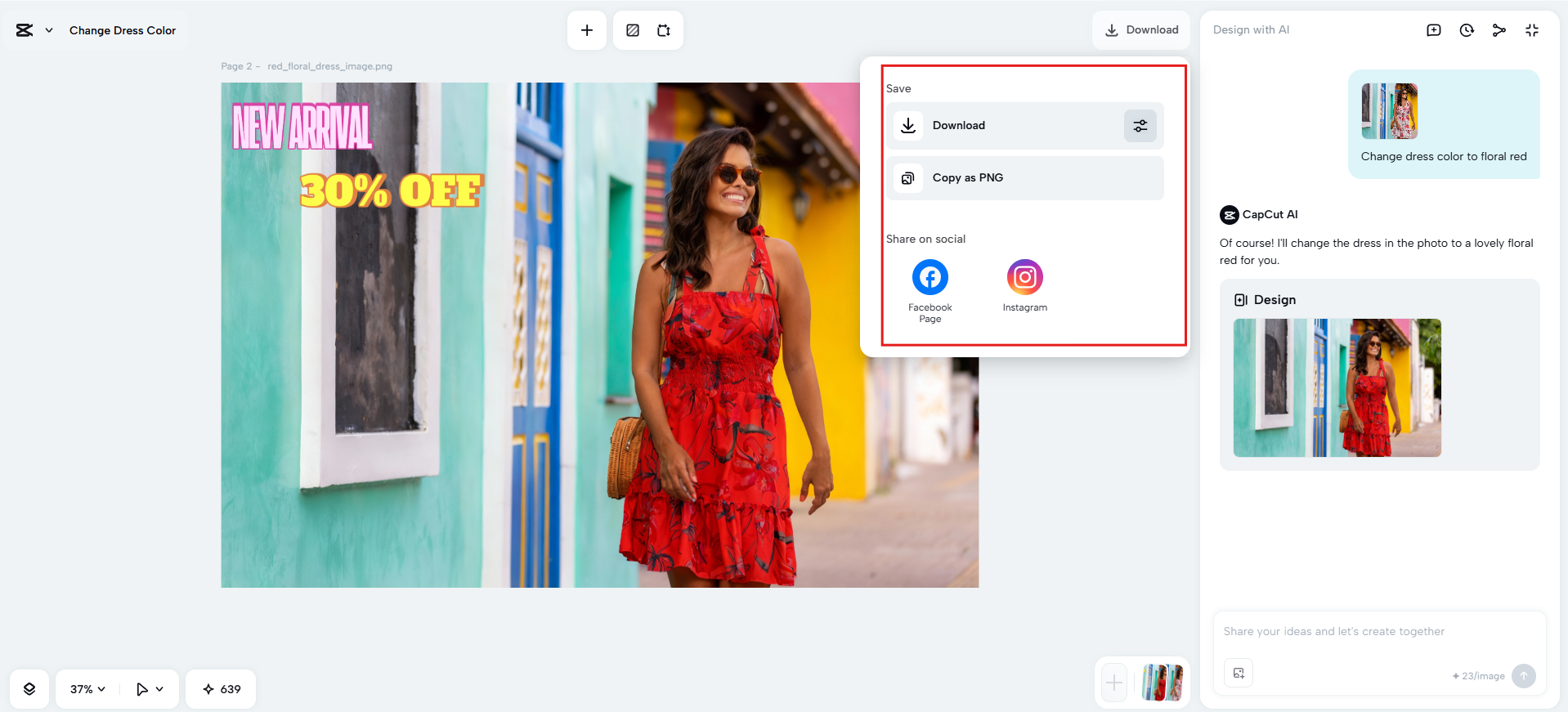Click the add image attachment icon
This screenshot has height=712, width=1568.
pos(1239,673)
